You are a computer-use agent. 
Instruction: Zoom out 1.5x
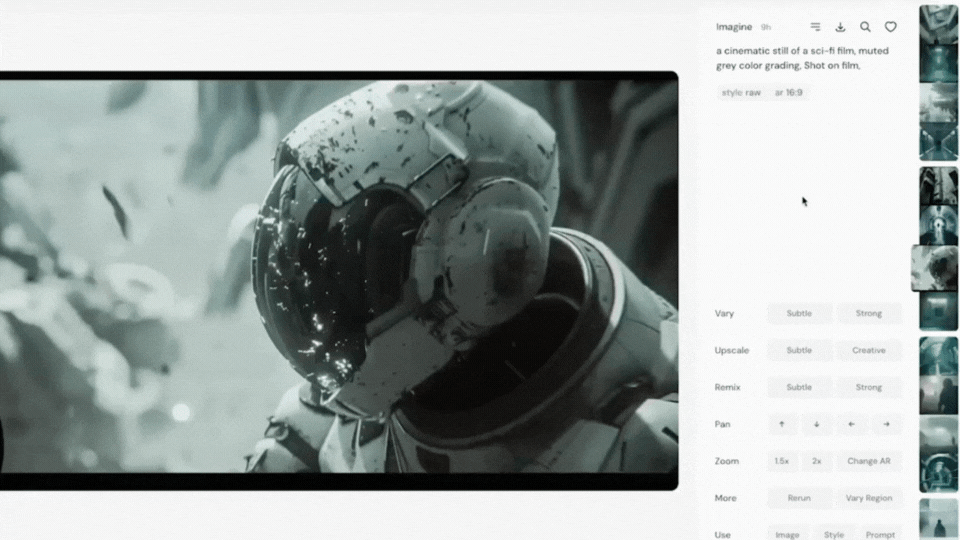(x=782, y=461)
